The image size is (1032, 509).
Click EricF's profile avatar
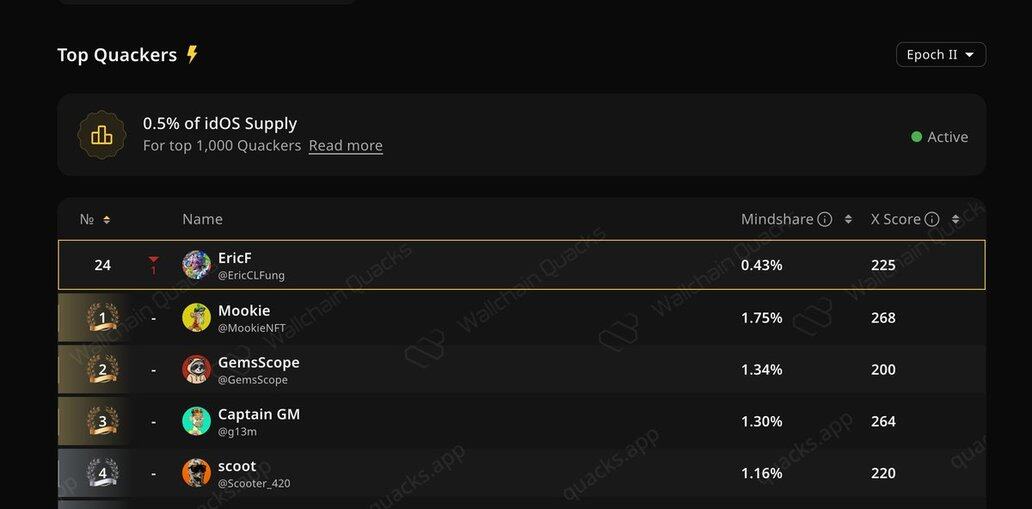pyautogui.click(x=196, y=265)
